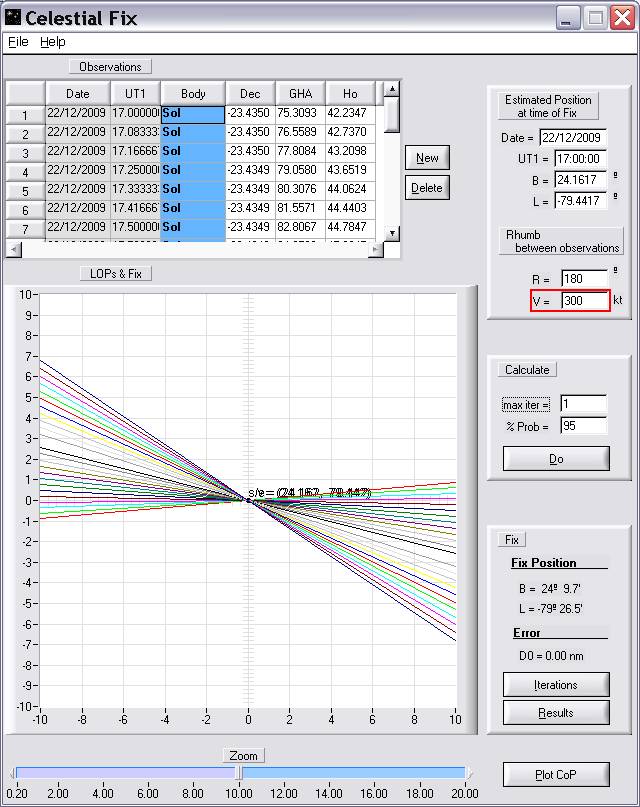Open the Iterations view
The height and width of the screenshot is (807, 640).
pyautogui.click(x=556, y=685)
